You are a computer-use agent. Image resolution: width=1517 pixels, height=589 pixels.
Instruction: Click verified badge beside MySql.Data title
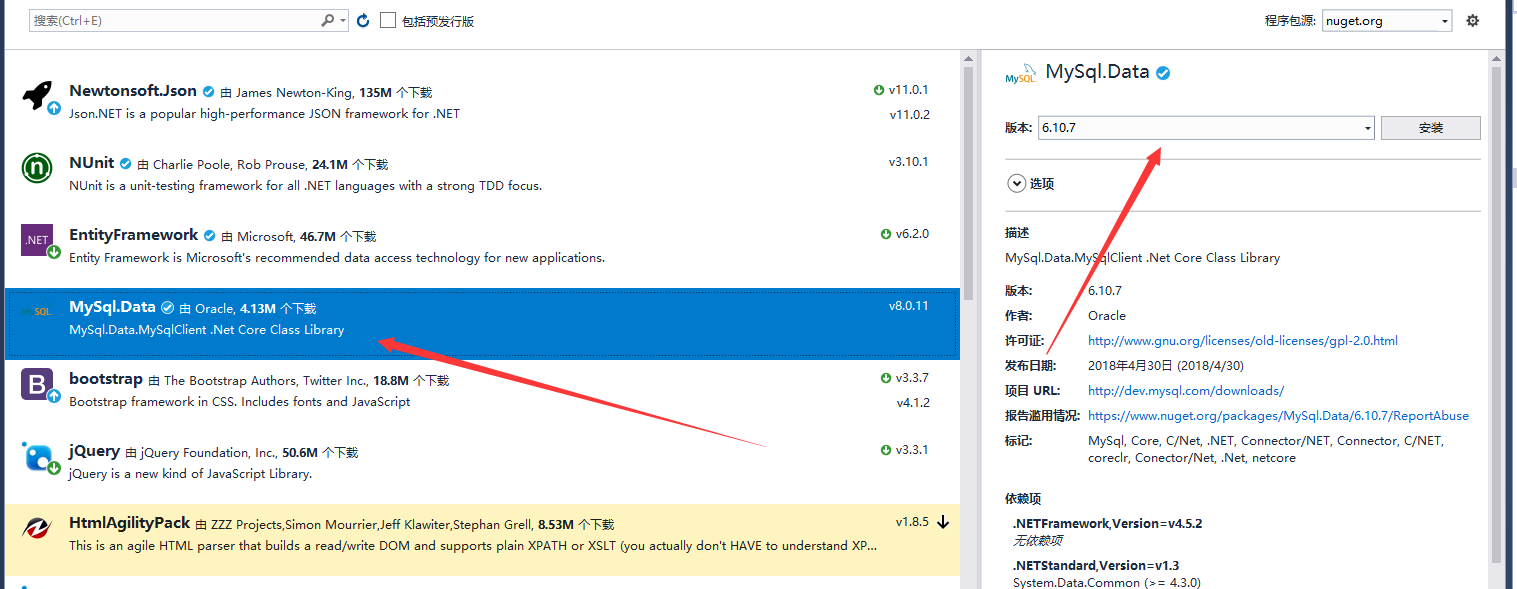tap(1163, 73)
